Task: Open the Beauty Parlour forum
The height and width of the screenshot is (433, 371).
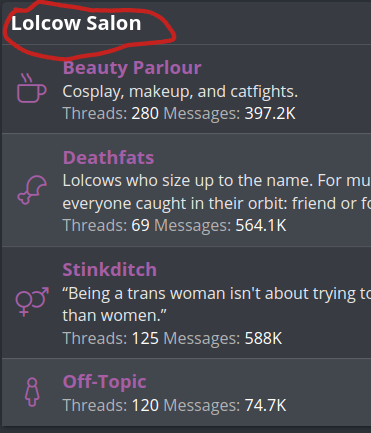Action: pos(132,68)
